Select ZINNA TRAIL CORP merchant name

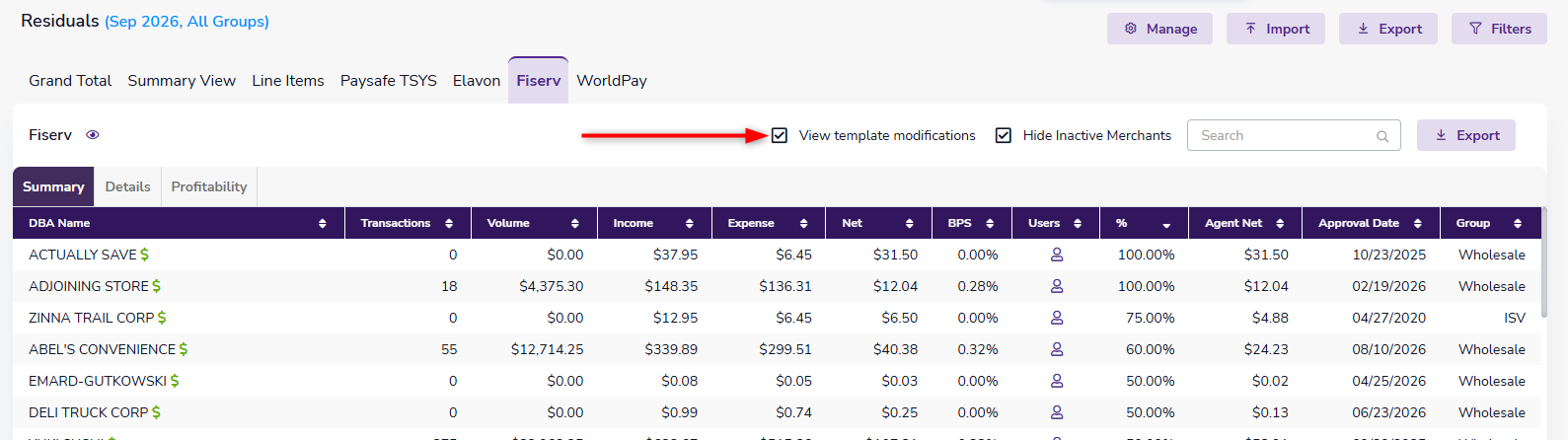pos(92,318)
